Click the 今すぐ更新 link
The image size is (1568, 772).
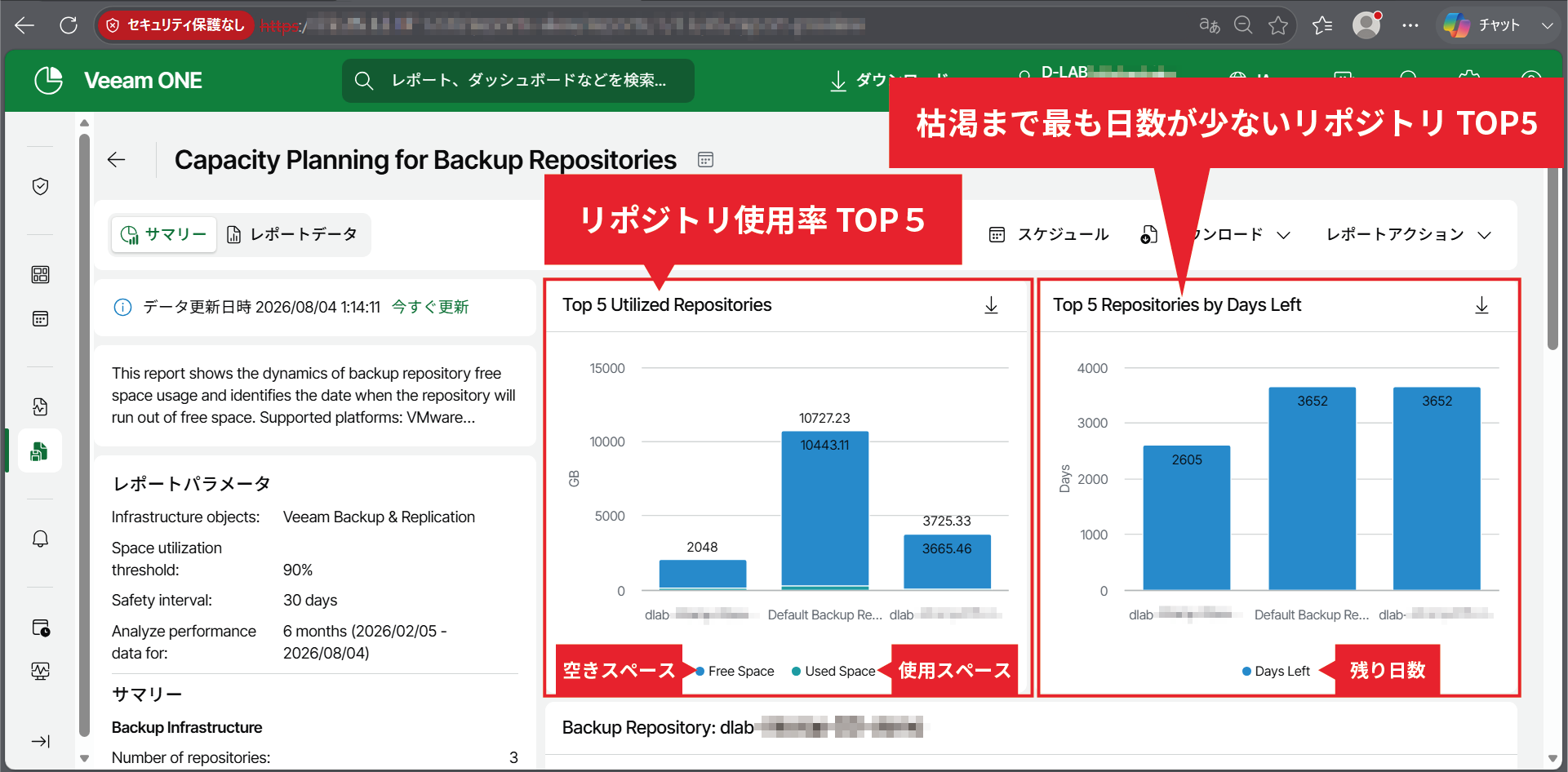pos(430,307)
